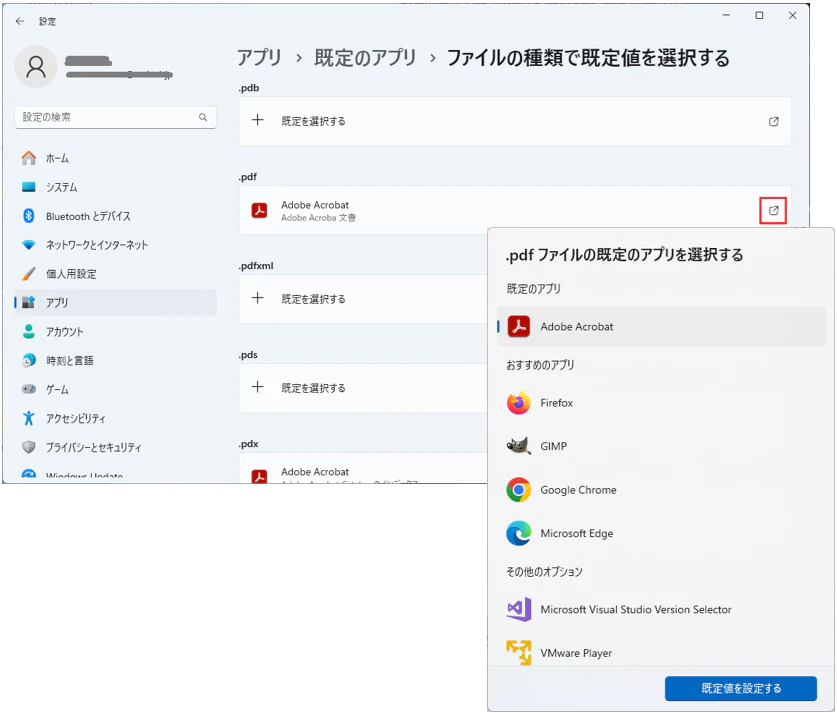Image resolution: width=837 pixels, height=713 pixels.
Task: Click Acrobat icon in popup list
Action: click(x=518, y=326)
